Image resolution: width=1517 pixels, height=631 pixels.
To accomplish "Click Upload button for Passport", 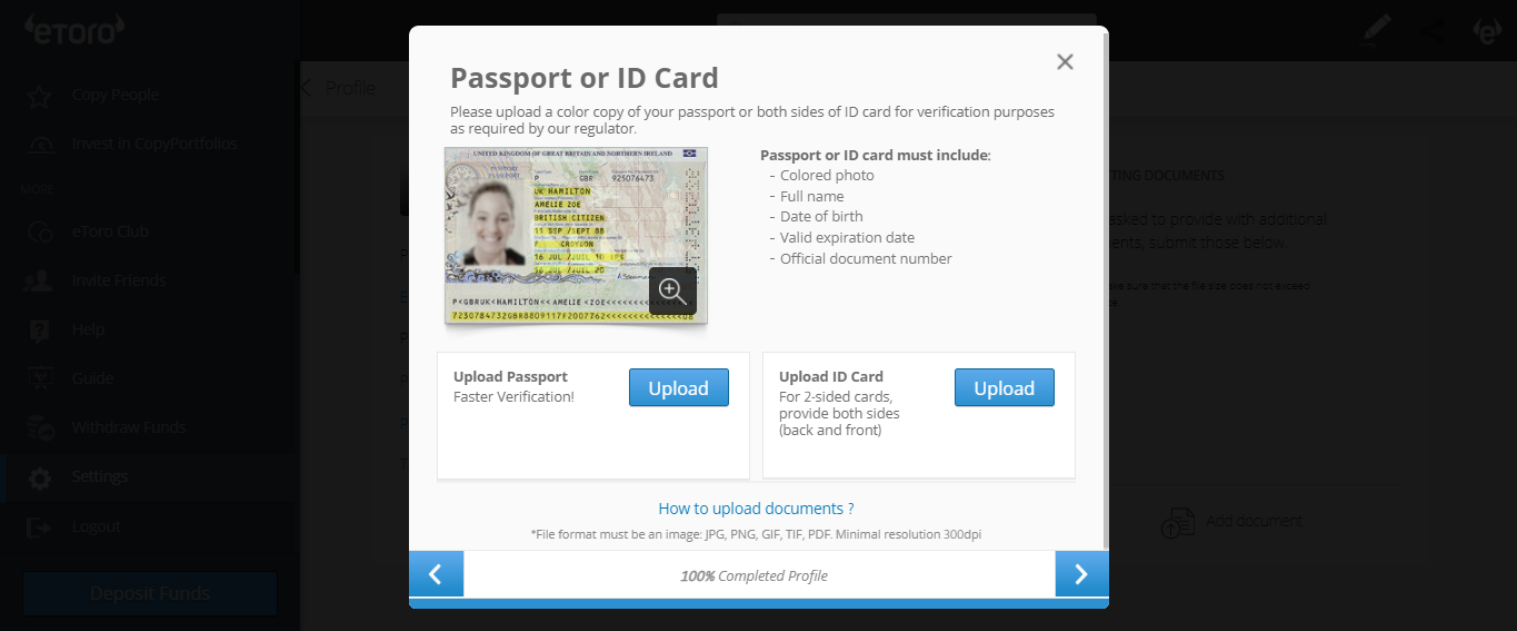I will click(678, 388).
